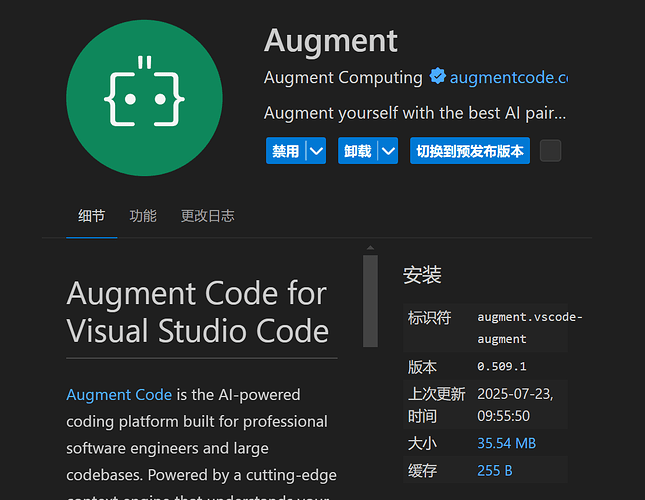This screenshot has height=500, width=645.
Task: Toggle the checkbox beside pre-release button
Action: pos(550,150)
